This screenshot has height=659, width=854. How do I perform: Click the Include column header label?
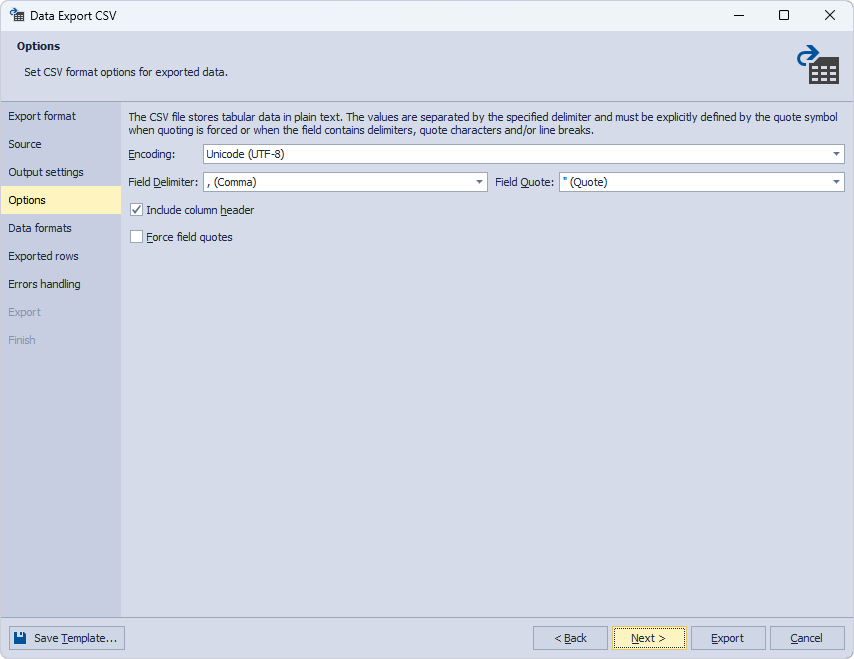[x=200, y=210]
